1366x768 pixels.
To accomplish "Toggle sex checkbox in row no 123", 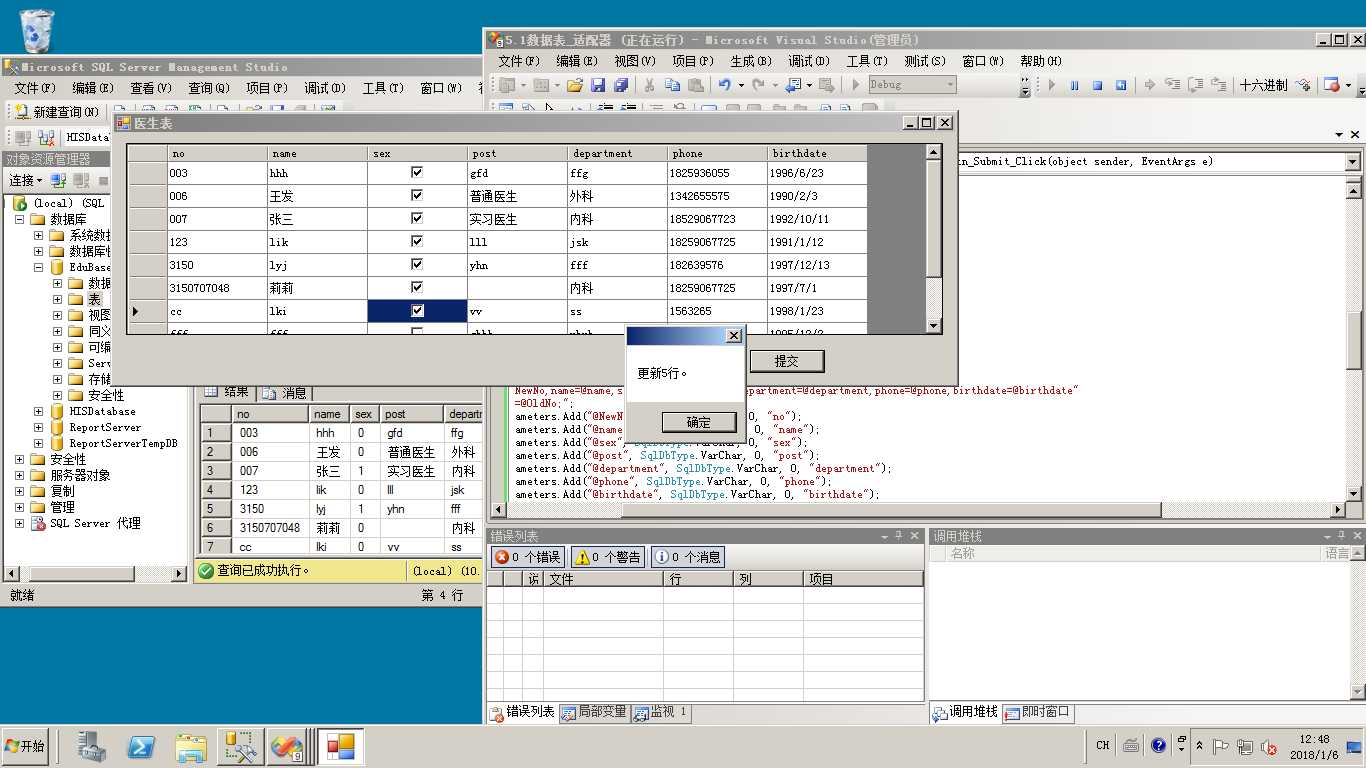I will pyautogui.click(x=417, y=242).
